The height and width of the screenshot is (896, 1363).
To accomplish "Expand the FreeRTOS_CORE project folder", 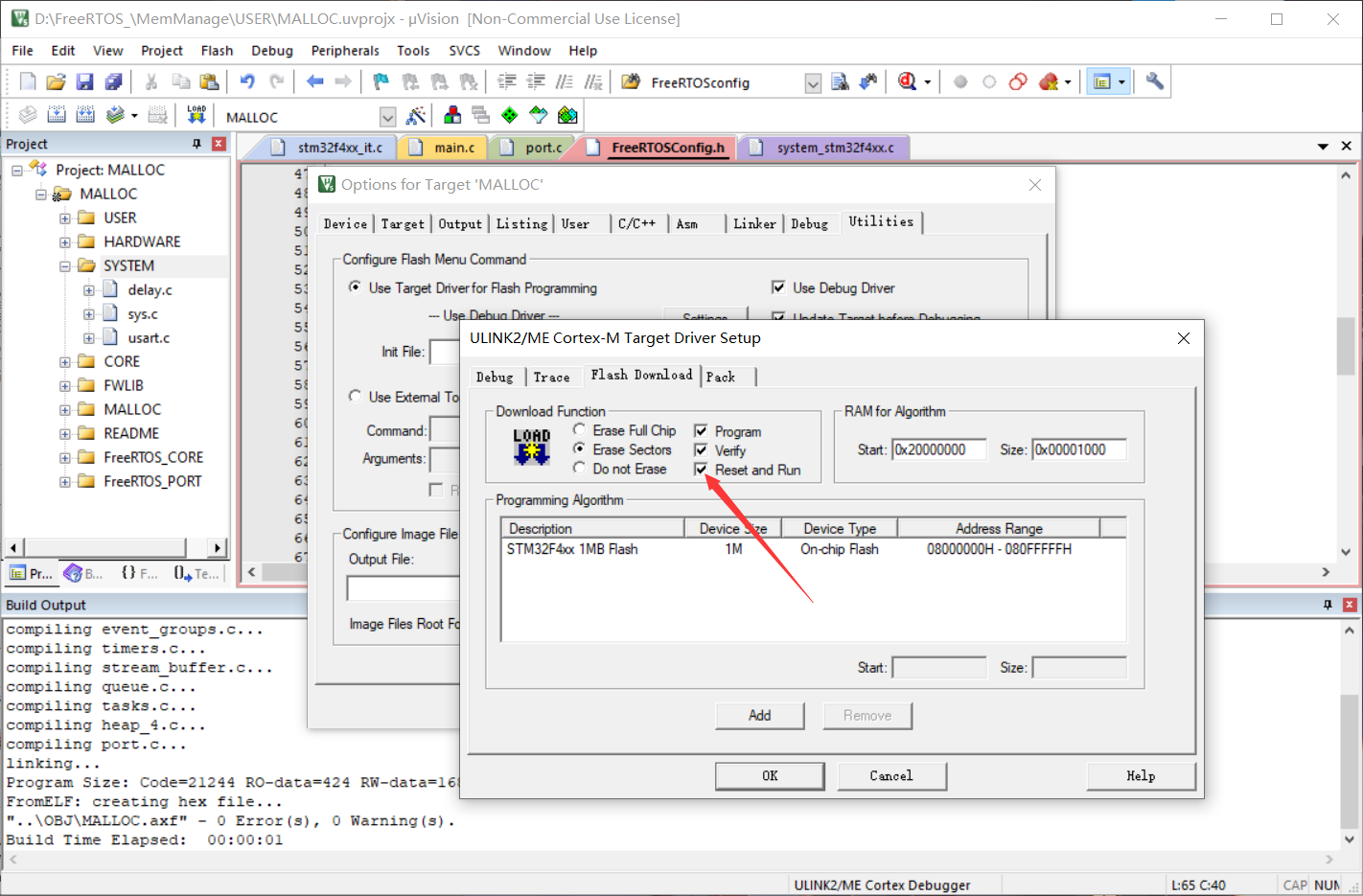I will [63, 457].
